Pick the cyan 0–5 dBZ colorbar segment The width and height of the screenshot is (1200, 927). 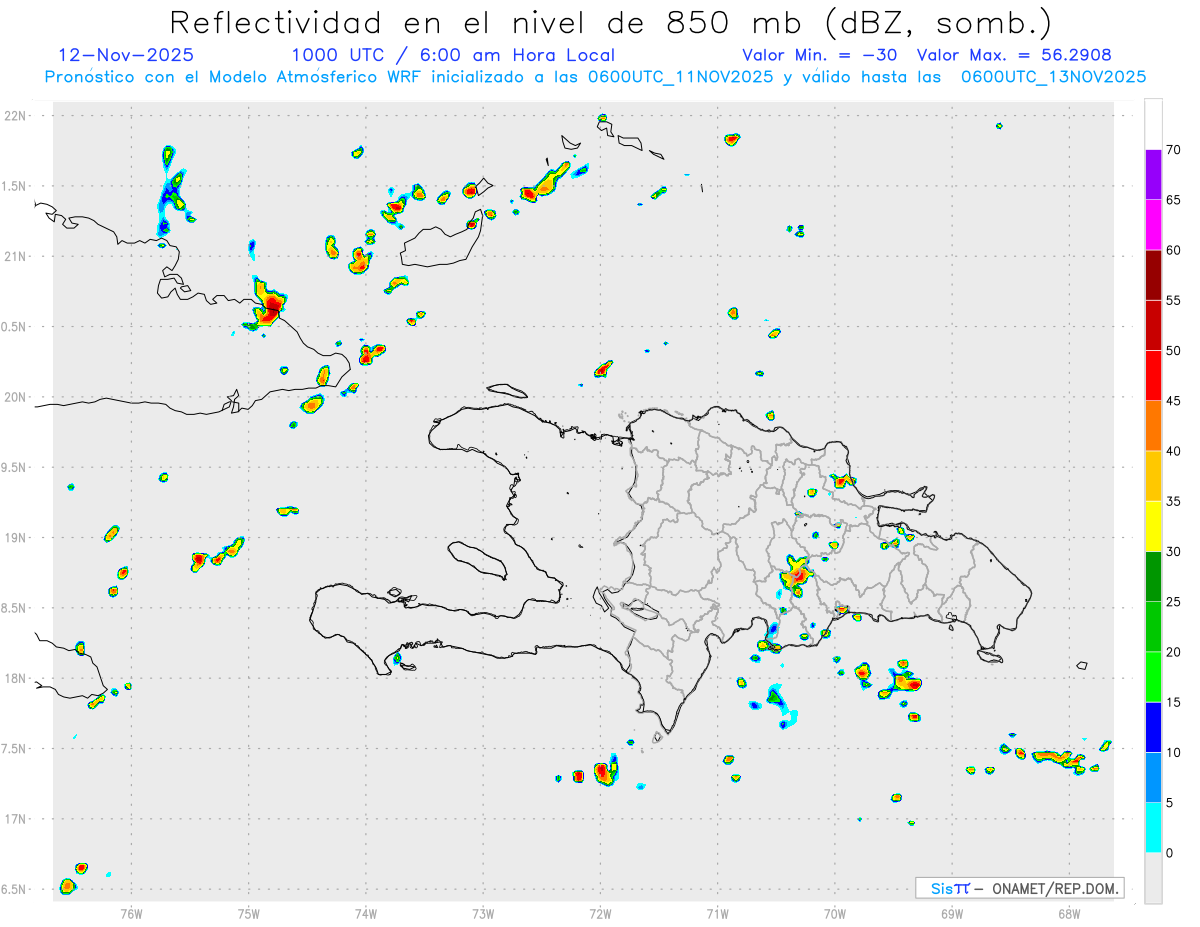coord(1153,828)
